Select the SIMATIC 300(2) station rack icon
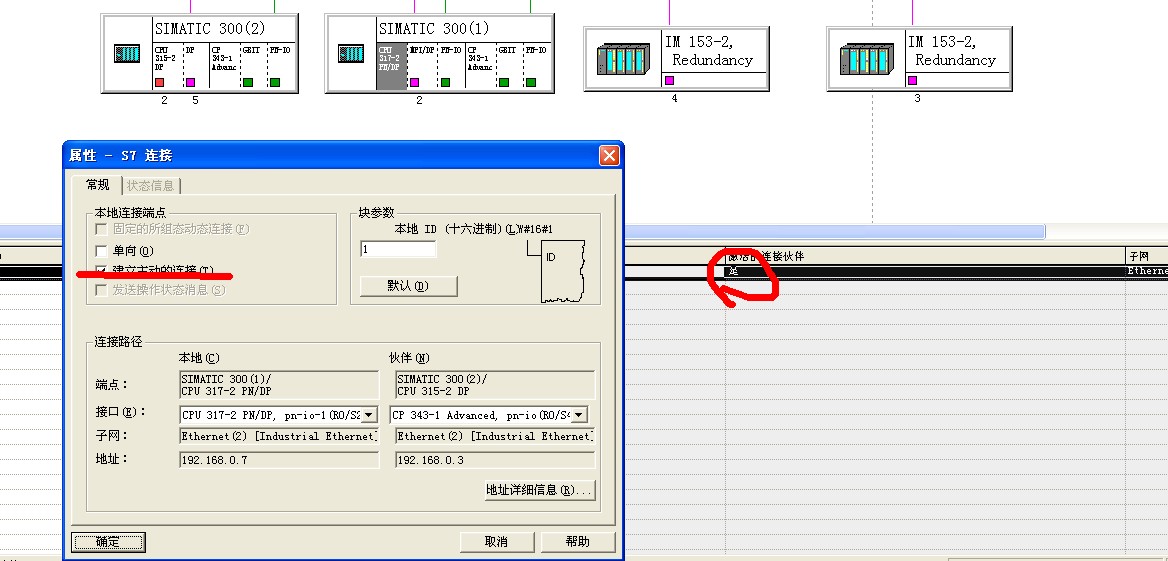 [x=127, y=54]
